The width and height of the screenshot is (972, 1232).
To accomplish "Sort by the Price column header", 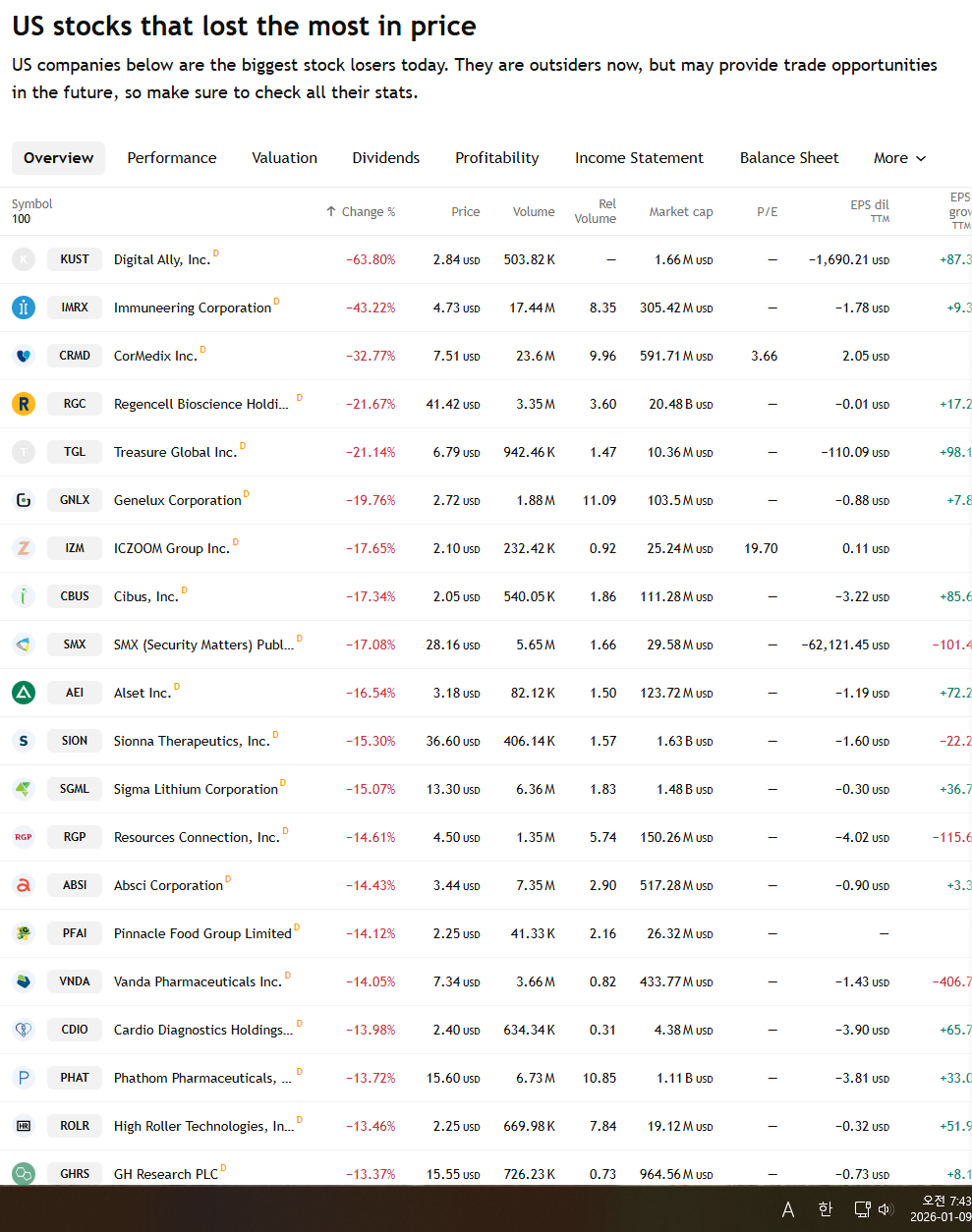I will (466, 211).
